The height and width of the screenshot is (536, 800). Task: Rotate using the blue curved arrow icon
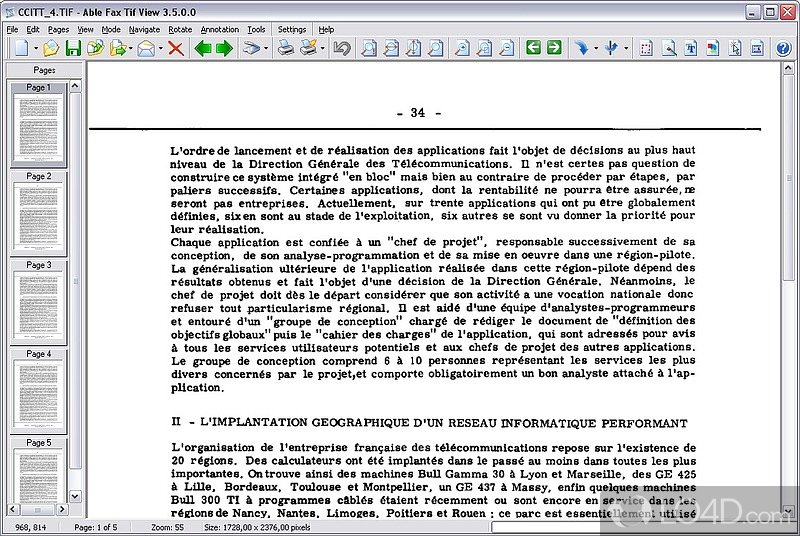click(582, 48)
